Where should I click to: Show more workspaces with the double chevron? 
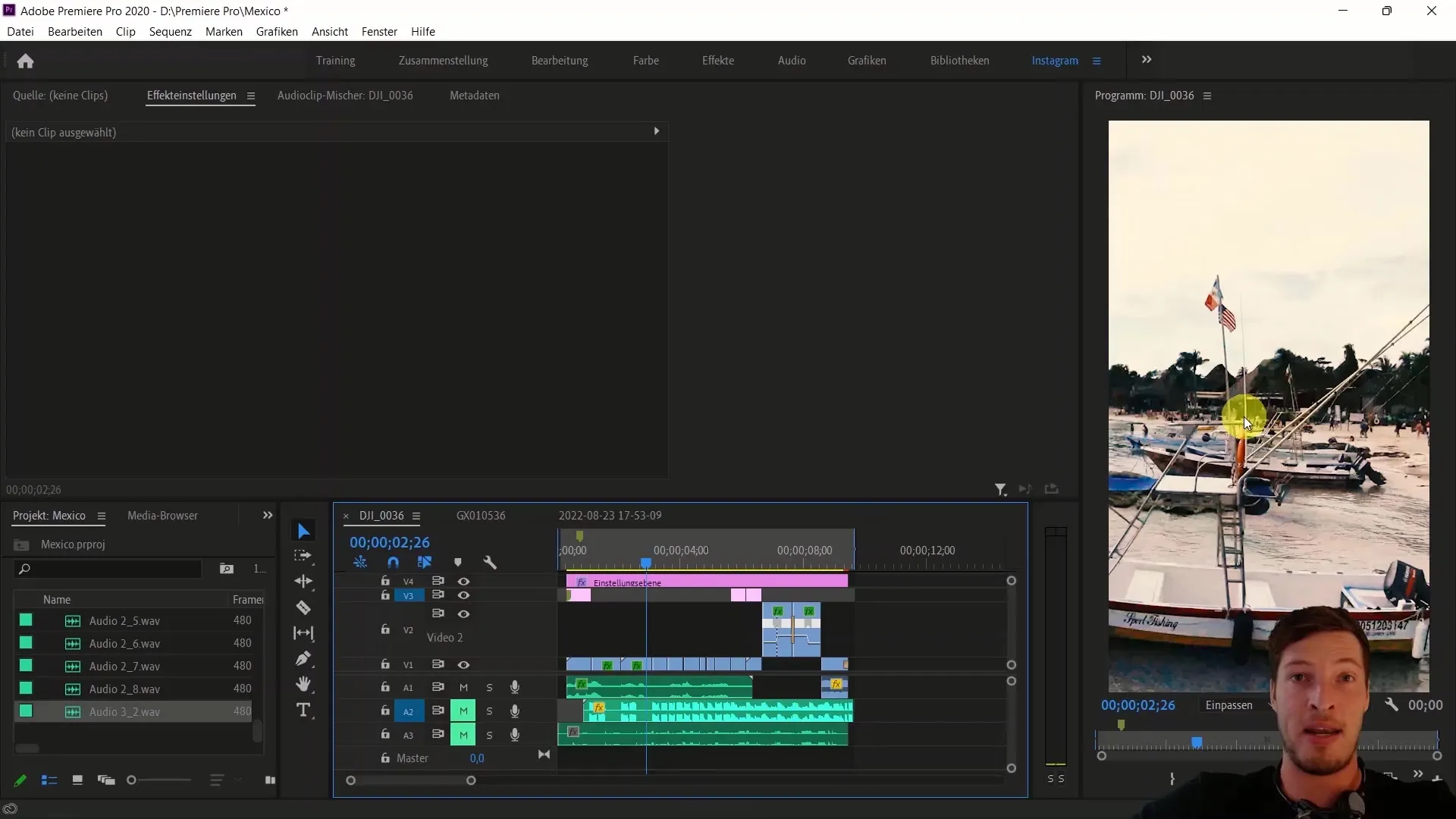click(1147, 59)
